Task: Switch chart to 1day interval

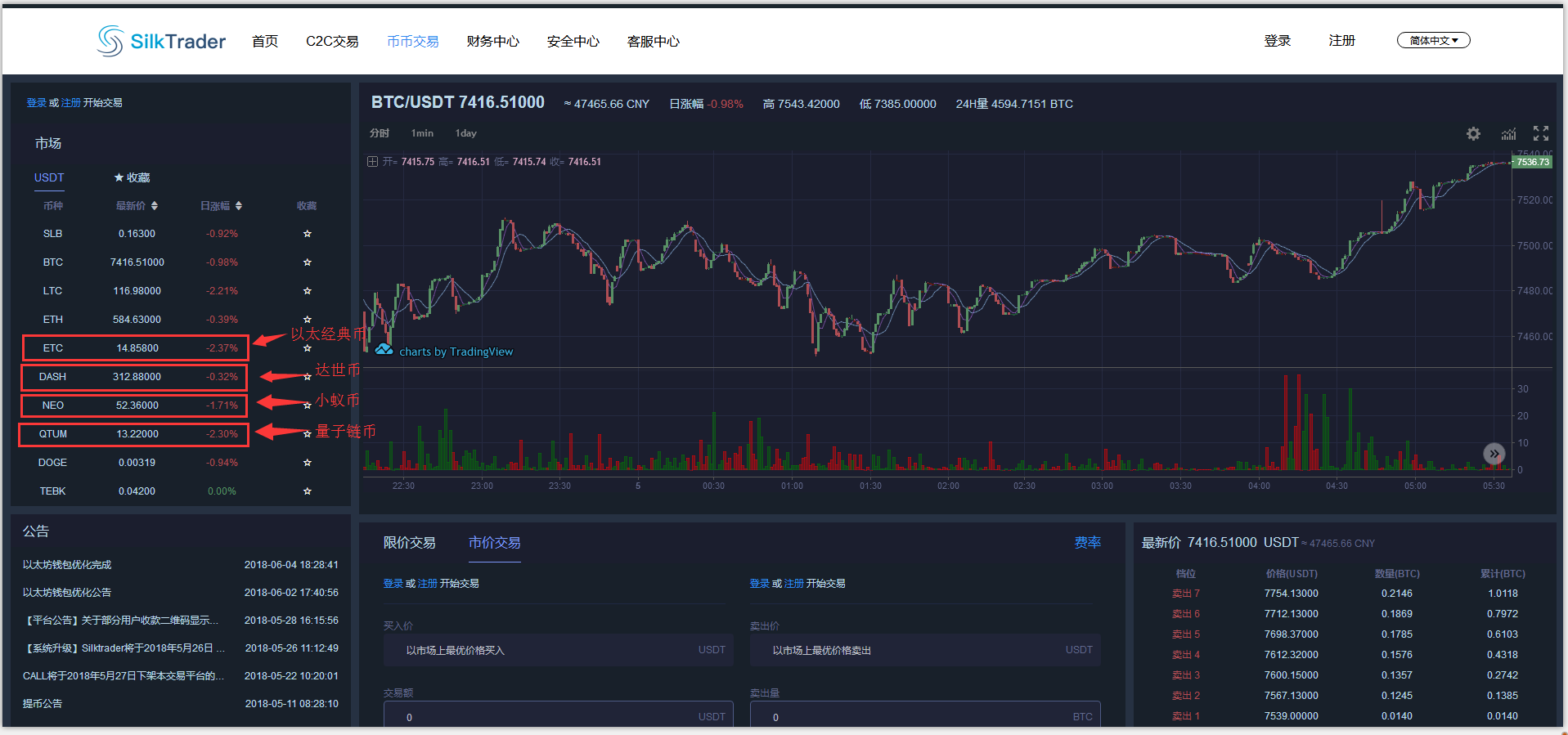Action: pyautogui.click(x=466, y=133)
